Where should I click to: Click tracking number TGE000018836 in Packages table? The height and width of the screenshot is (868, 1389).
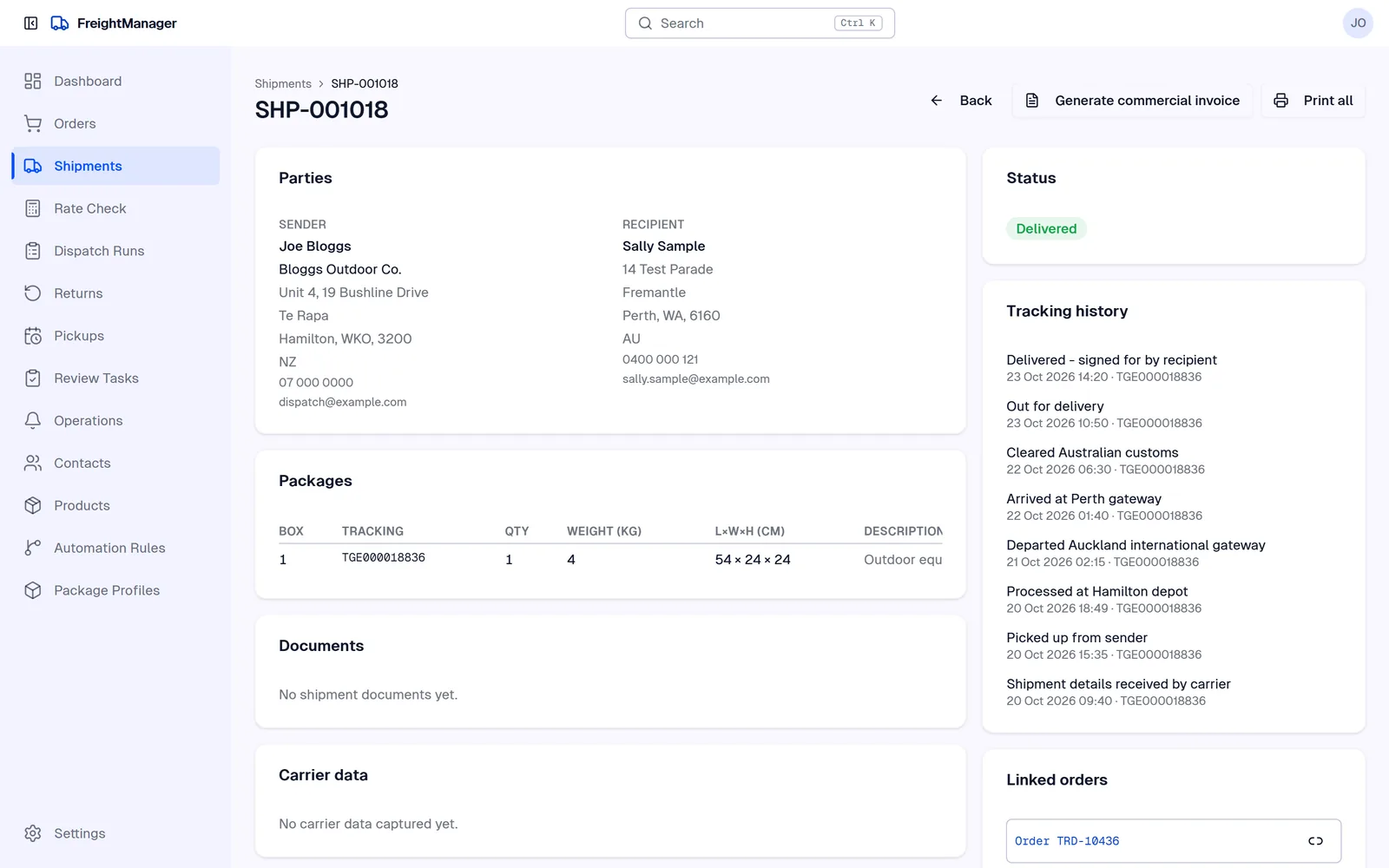(x=384, y=558)
